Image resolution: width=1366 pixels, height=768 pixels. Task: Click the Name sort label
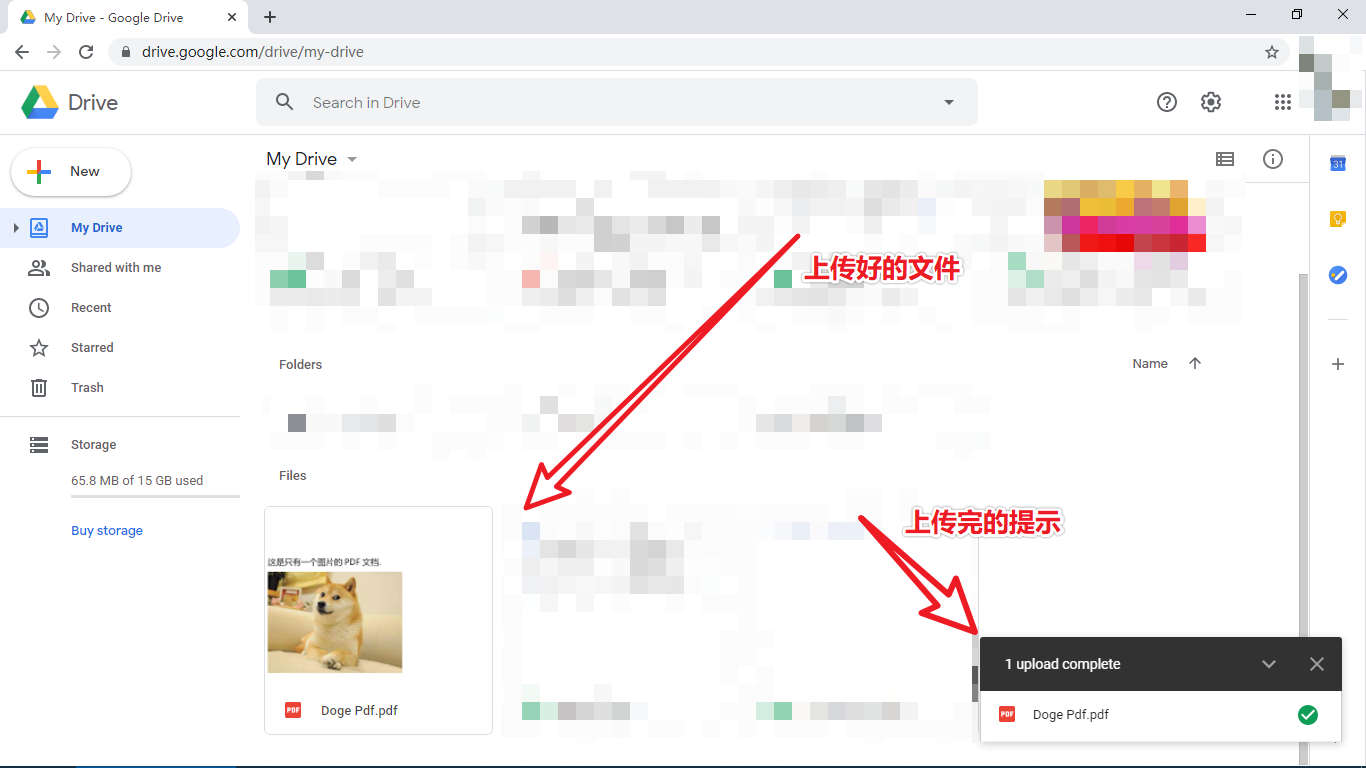click(1150, 364)
